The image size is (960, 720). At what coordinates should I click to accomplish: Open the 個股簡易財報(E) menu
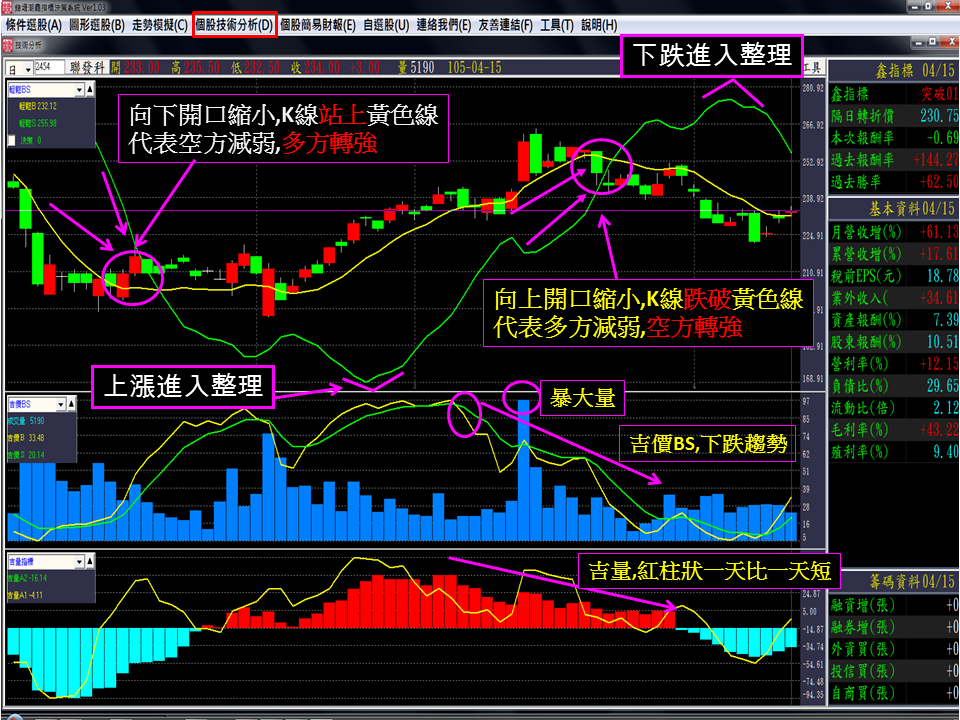[x=318, y=25]
